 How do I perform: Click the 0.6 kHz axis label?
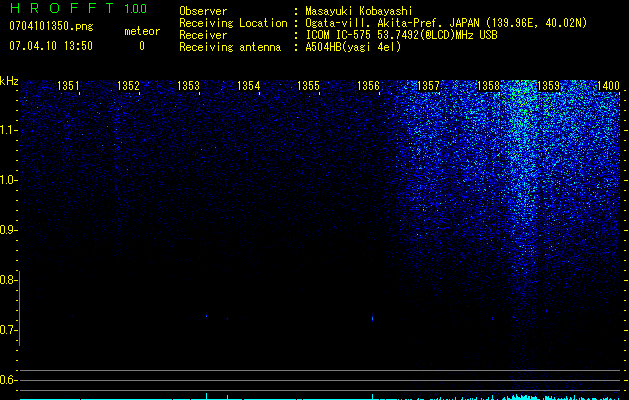(x=8, y=380)
